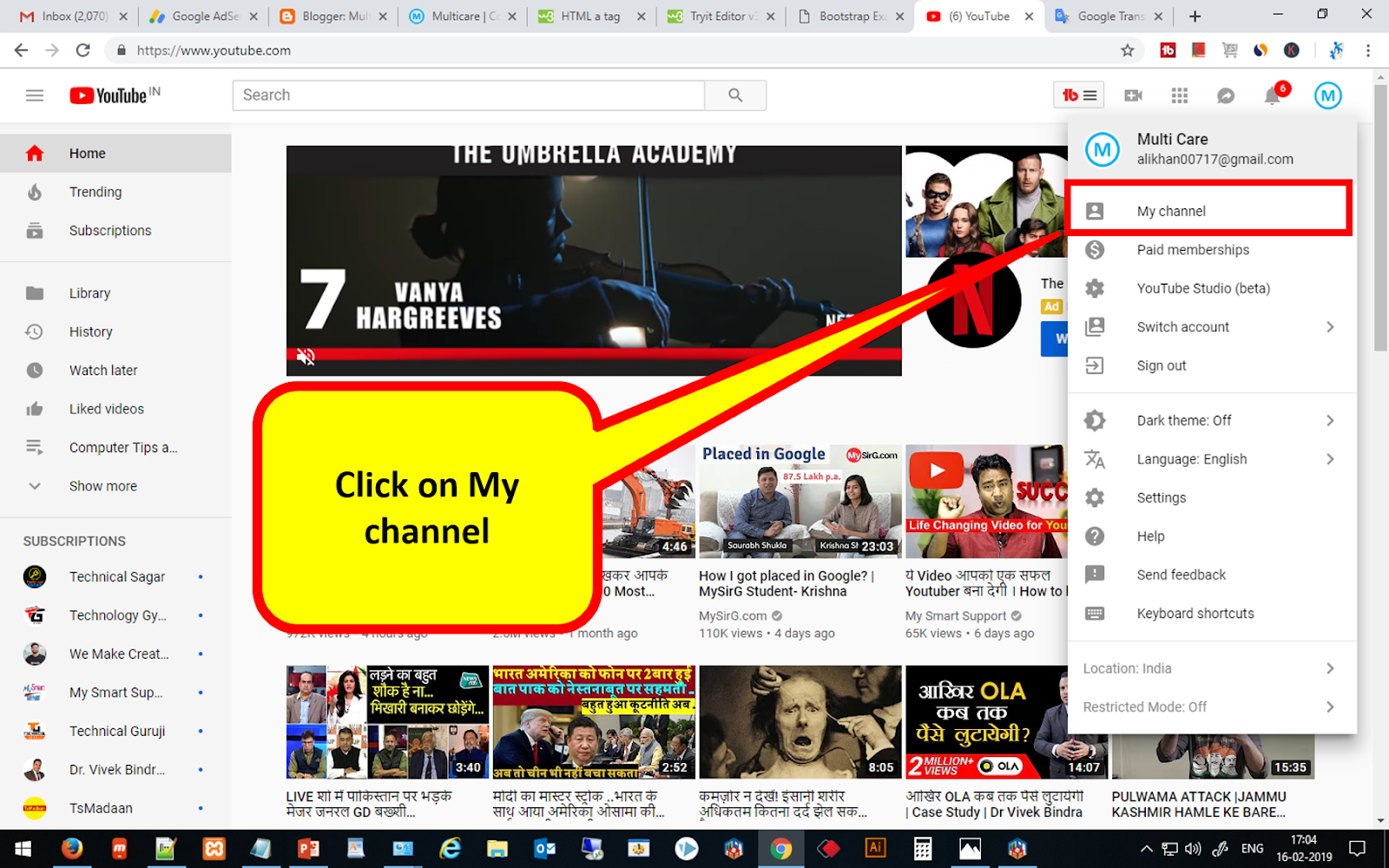Adjust volume via taskbar speaker icon
1389x868 pixels.
click(x=1193, y=849)
